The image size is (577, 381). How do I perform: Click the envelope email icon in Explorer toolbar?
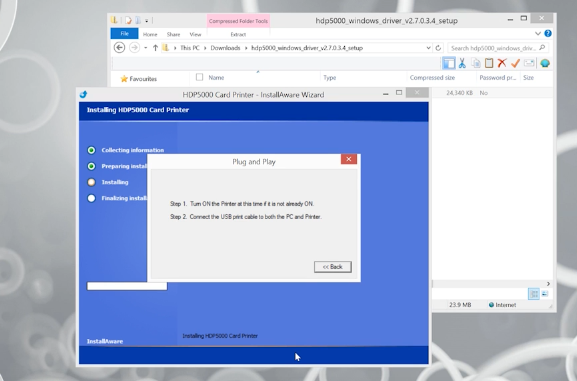pyautogui.click(x=529, y=63)
